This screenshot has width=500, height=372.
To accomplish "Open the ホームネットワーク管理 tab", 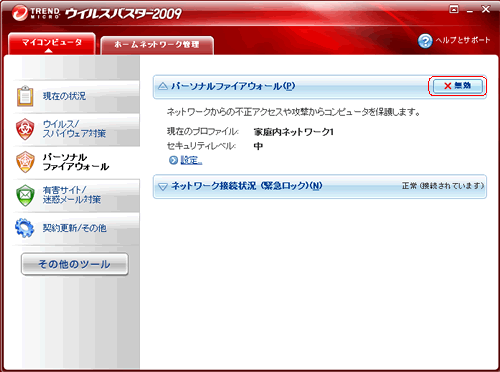I will coord(157,45).
